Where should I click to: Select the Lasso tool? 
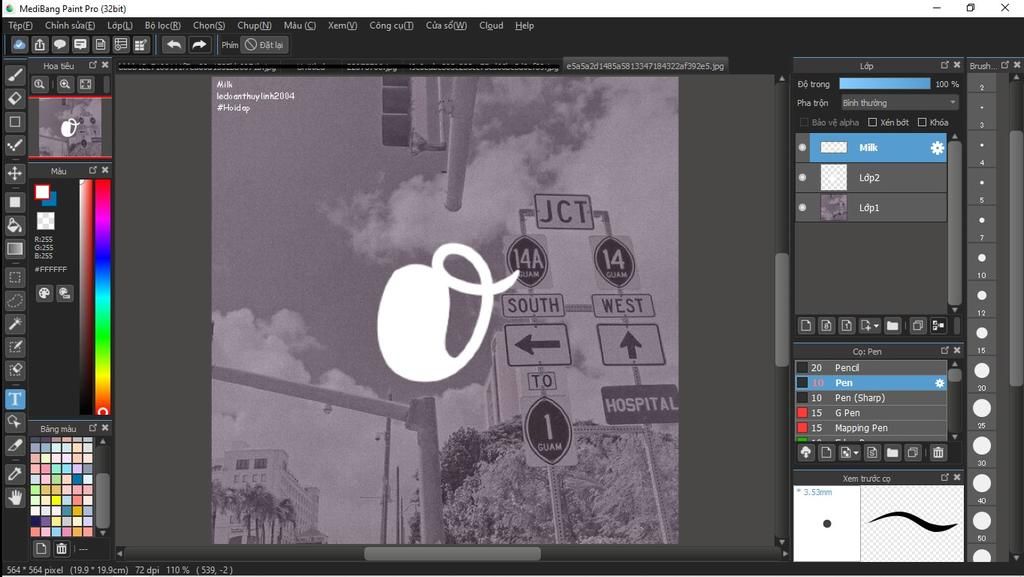pos(15,301)
